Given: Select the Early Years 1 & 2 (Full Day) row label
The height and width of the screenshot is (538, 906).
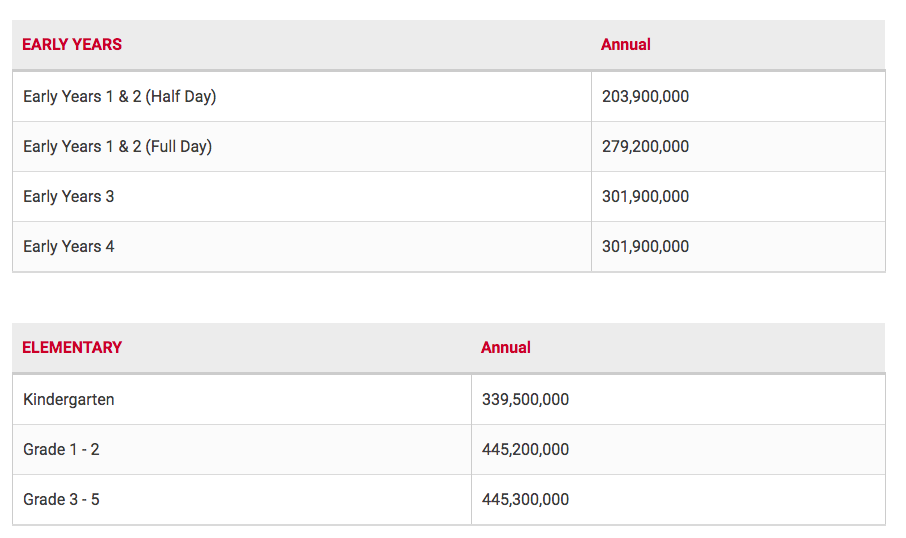Looking at the screenshot, I should tap(118, 147).
